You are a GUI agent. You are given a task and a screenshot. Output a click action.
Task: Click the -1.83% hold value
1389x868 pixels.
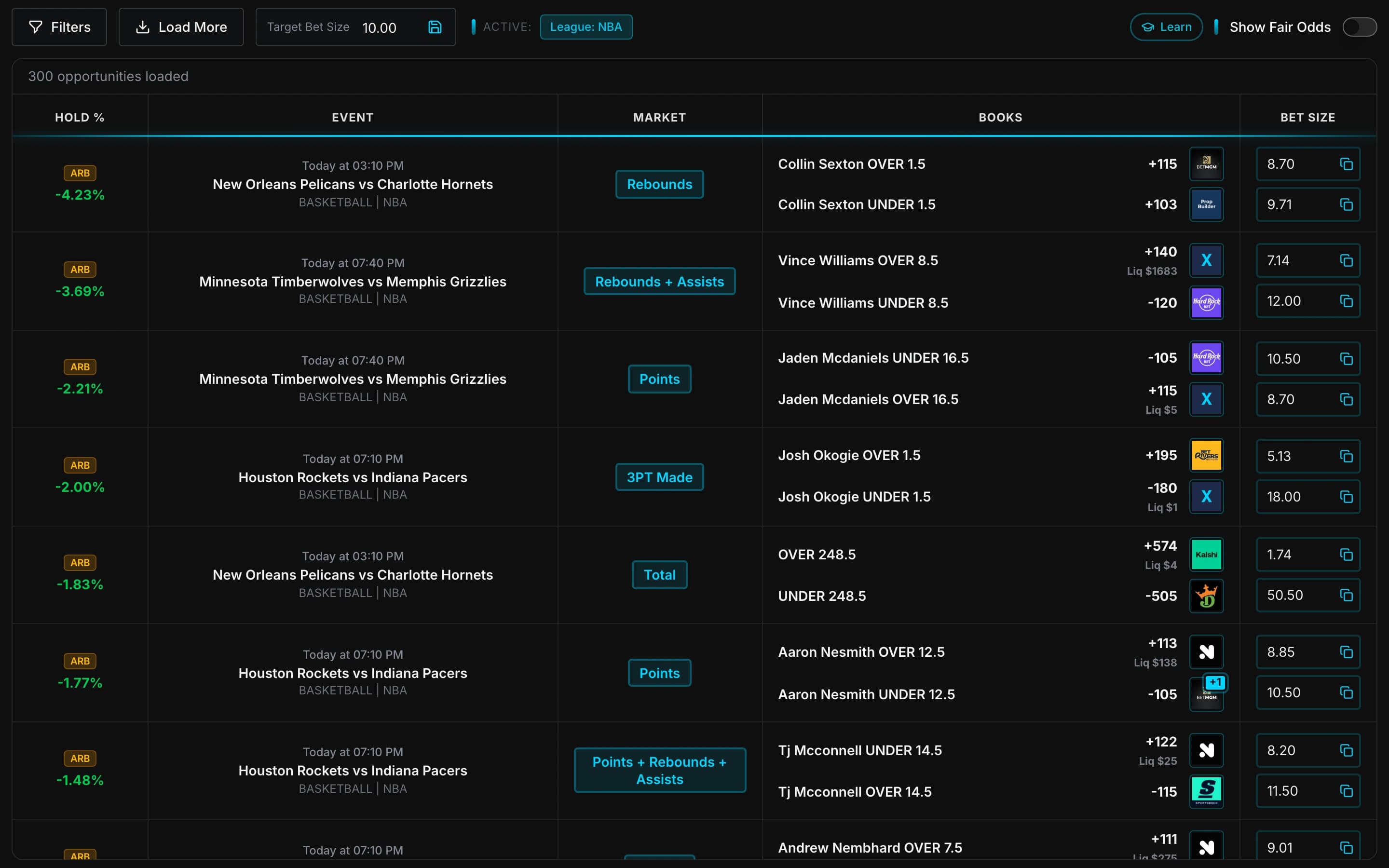[x=80, y=584]
